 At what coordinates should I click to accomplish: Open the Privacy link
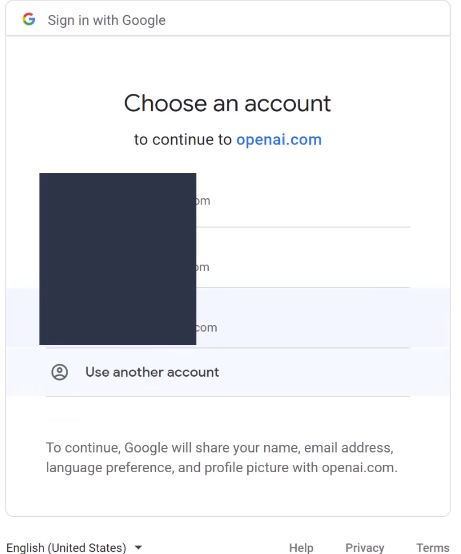click(x=365, y=547)
